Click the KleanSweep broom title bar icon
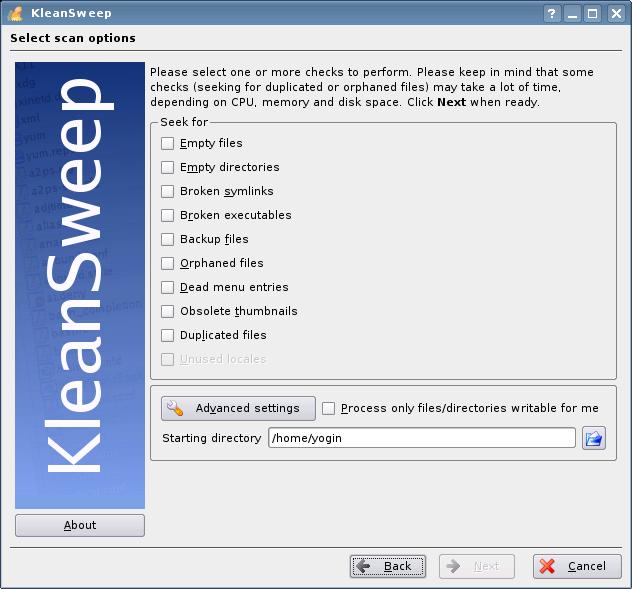The width and height of the screenshot is (632, 589). coord(15,13)
